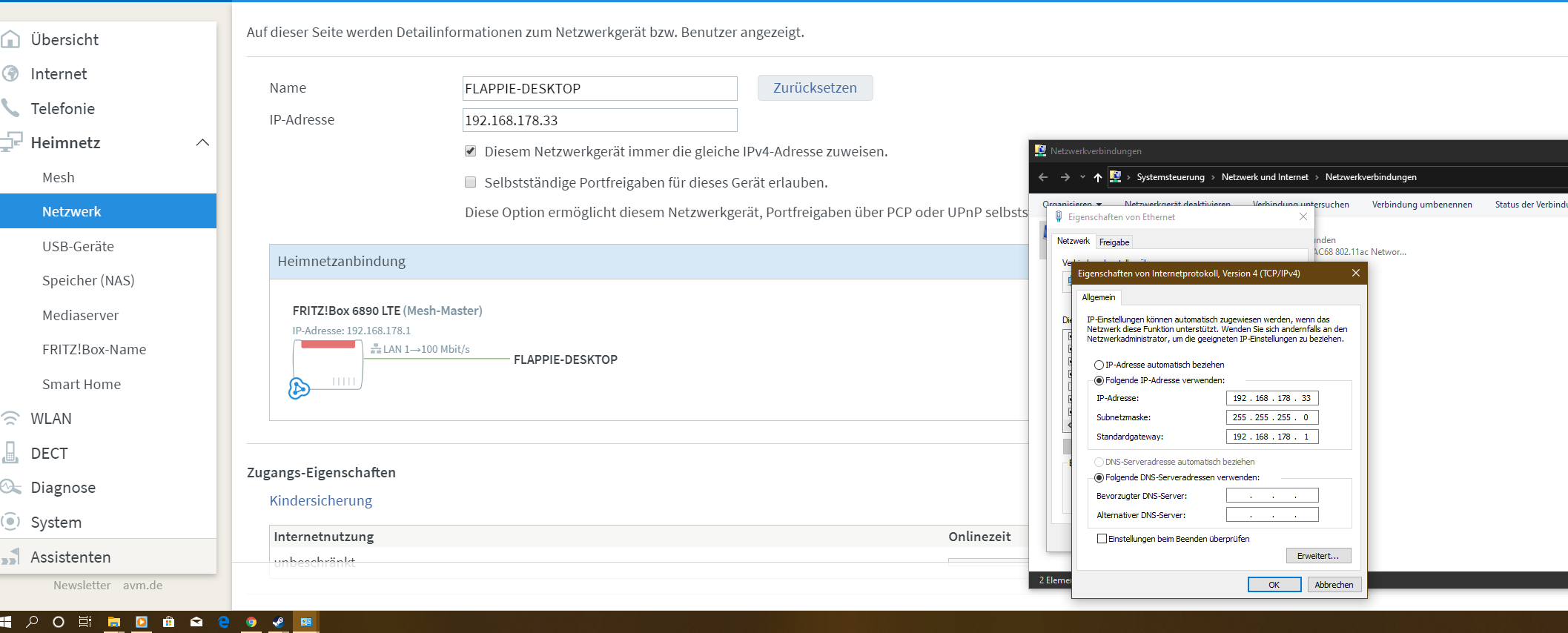Open the Übersicht home icon
Screen dimensions: 1568x633
(x=10, y=39)
